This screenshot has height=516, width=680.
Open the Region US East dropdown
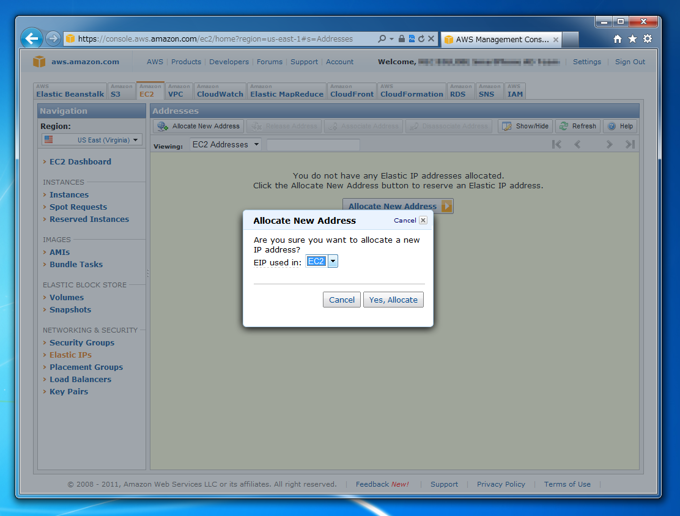[92, 140]
